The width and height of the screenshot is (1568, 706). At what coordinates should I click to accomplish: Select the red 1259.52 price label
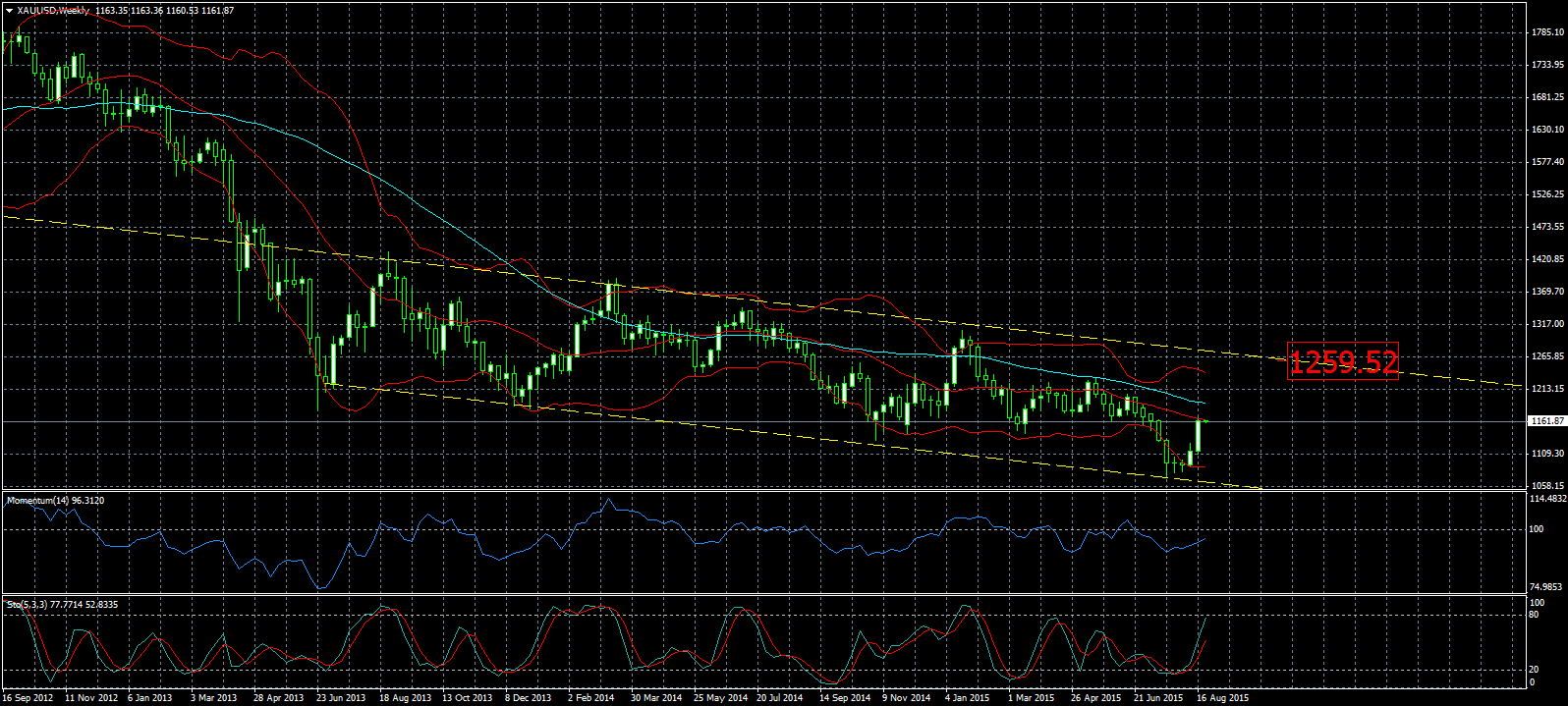coord(1342,362)
